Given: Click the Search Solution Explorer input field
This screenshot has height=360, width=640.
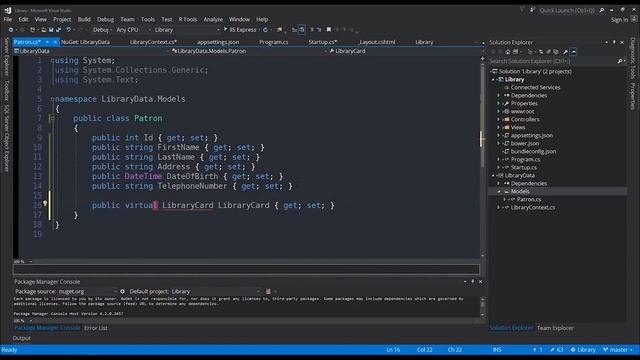Looking at the screenshot, I should tap(553, 61).
